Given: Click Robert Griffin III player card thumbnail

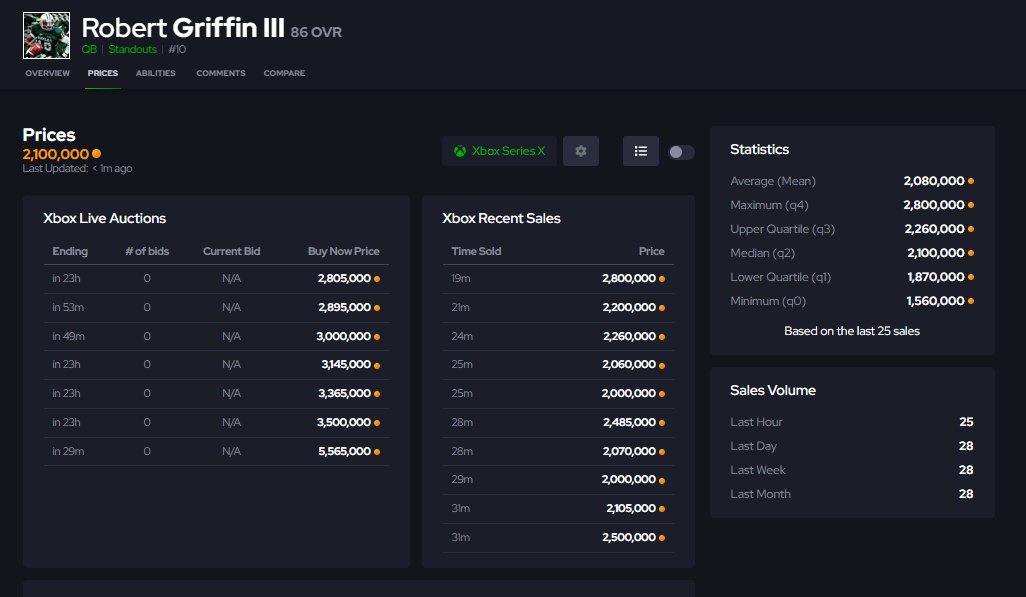Looking at the screenshot, I should point(46,35).
